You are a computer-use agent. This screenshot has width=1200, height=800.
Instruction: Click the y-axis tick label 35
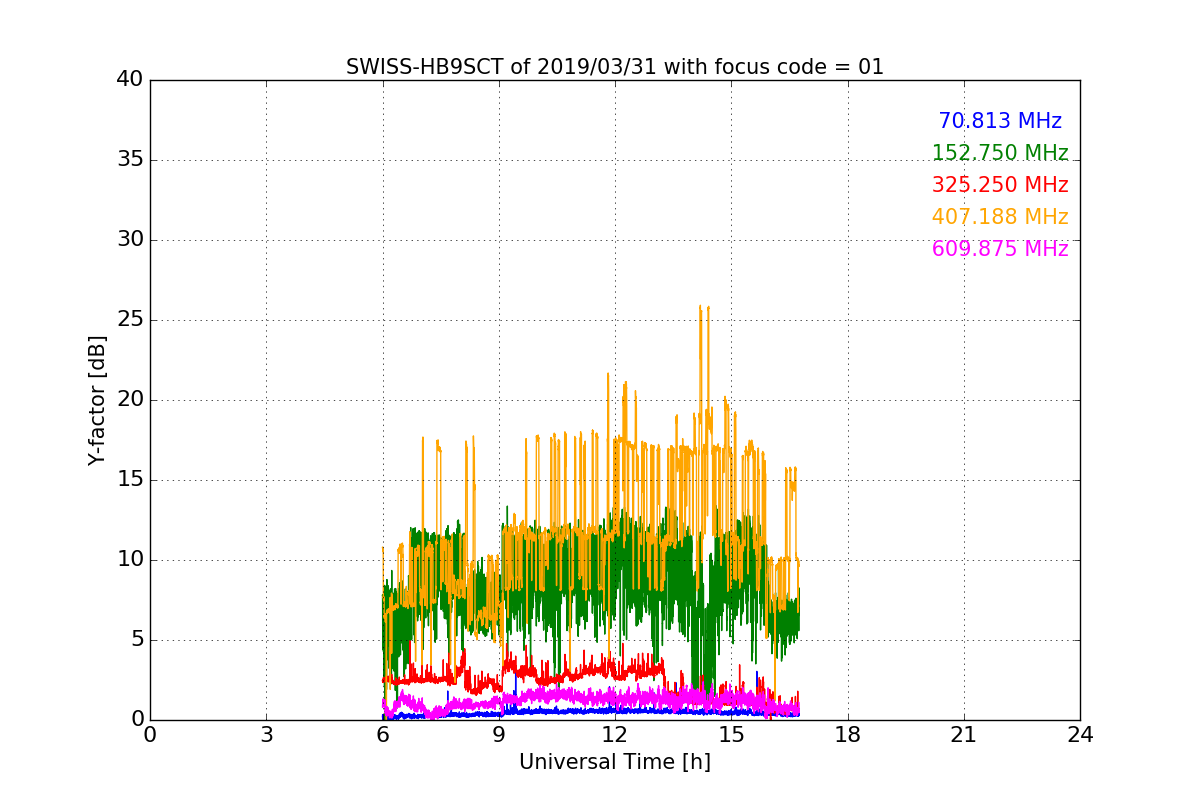(129, 160)
